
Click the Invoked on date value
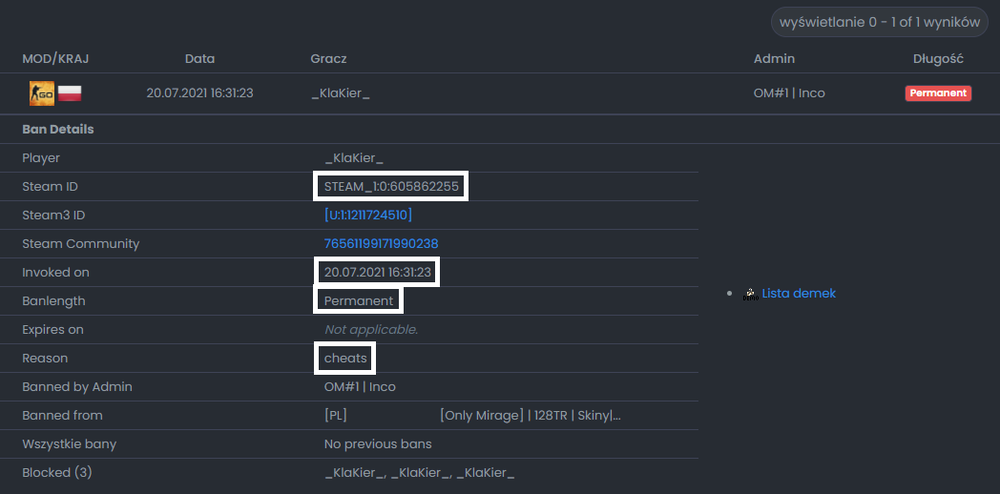(378, 272)
